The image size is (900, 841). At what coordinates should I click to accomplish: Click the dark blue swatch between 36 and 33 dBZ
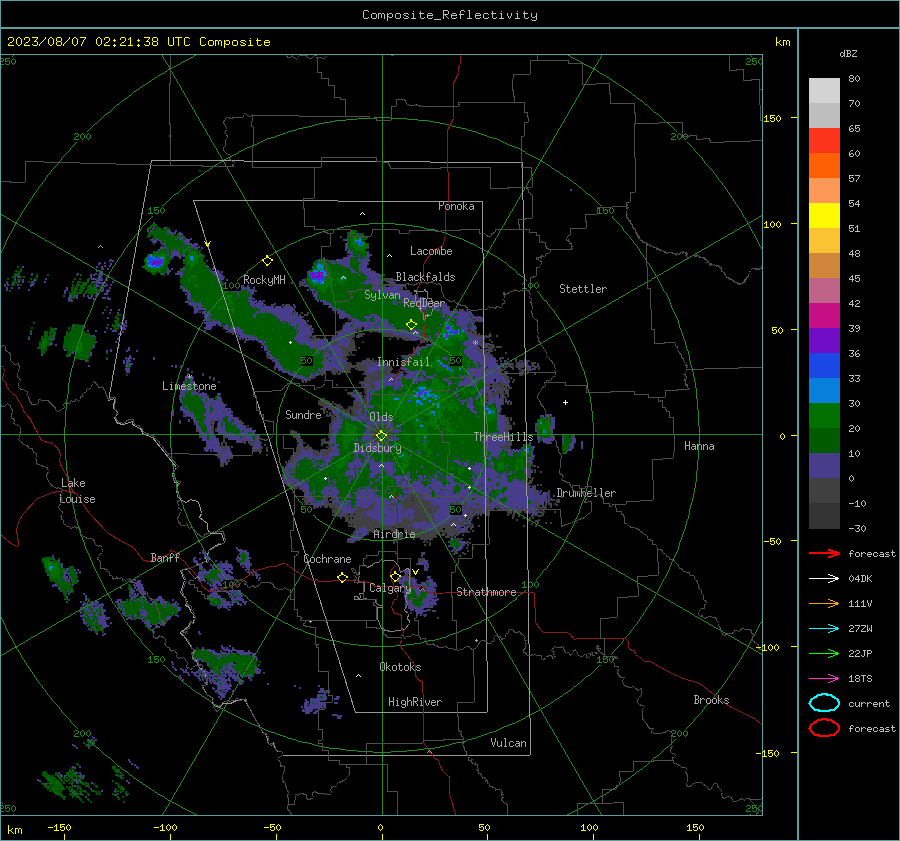[x=824, y=365]
